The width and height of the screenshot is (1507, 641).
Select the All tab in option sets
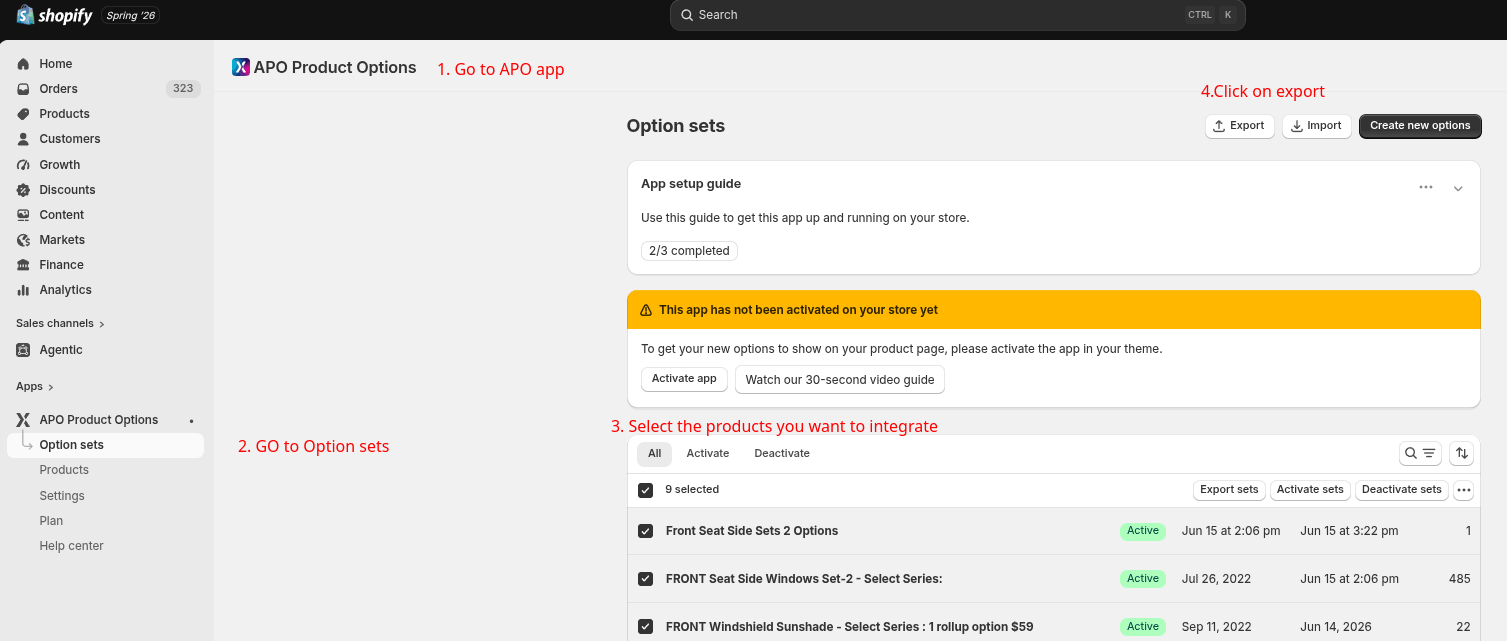[x=655, y=454]
